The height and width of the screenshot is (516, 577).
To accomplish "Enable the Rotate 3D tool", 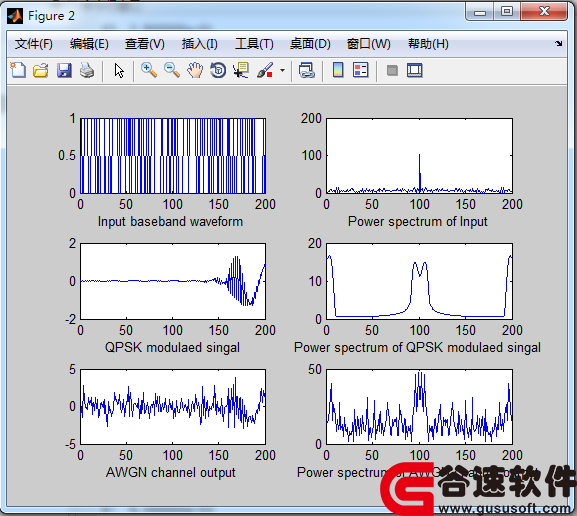I will [218, 70].
